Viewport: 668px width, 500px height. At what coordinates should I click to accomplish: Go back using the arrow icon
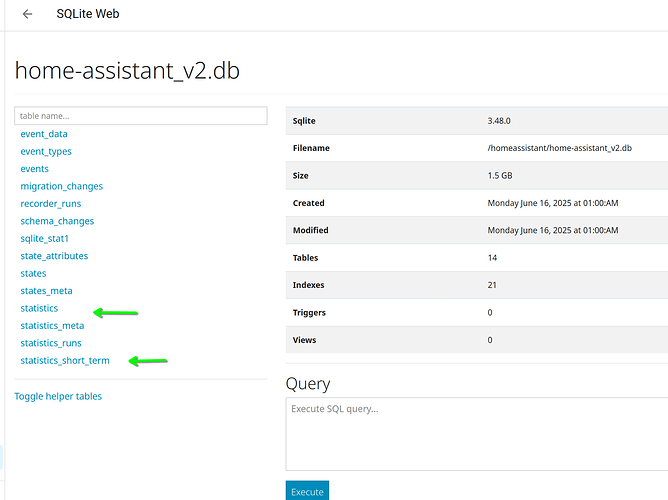pyautogui.click(x=27, y=14)
